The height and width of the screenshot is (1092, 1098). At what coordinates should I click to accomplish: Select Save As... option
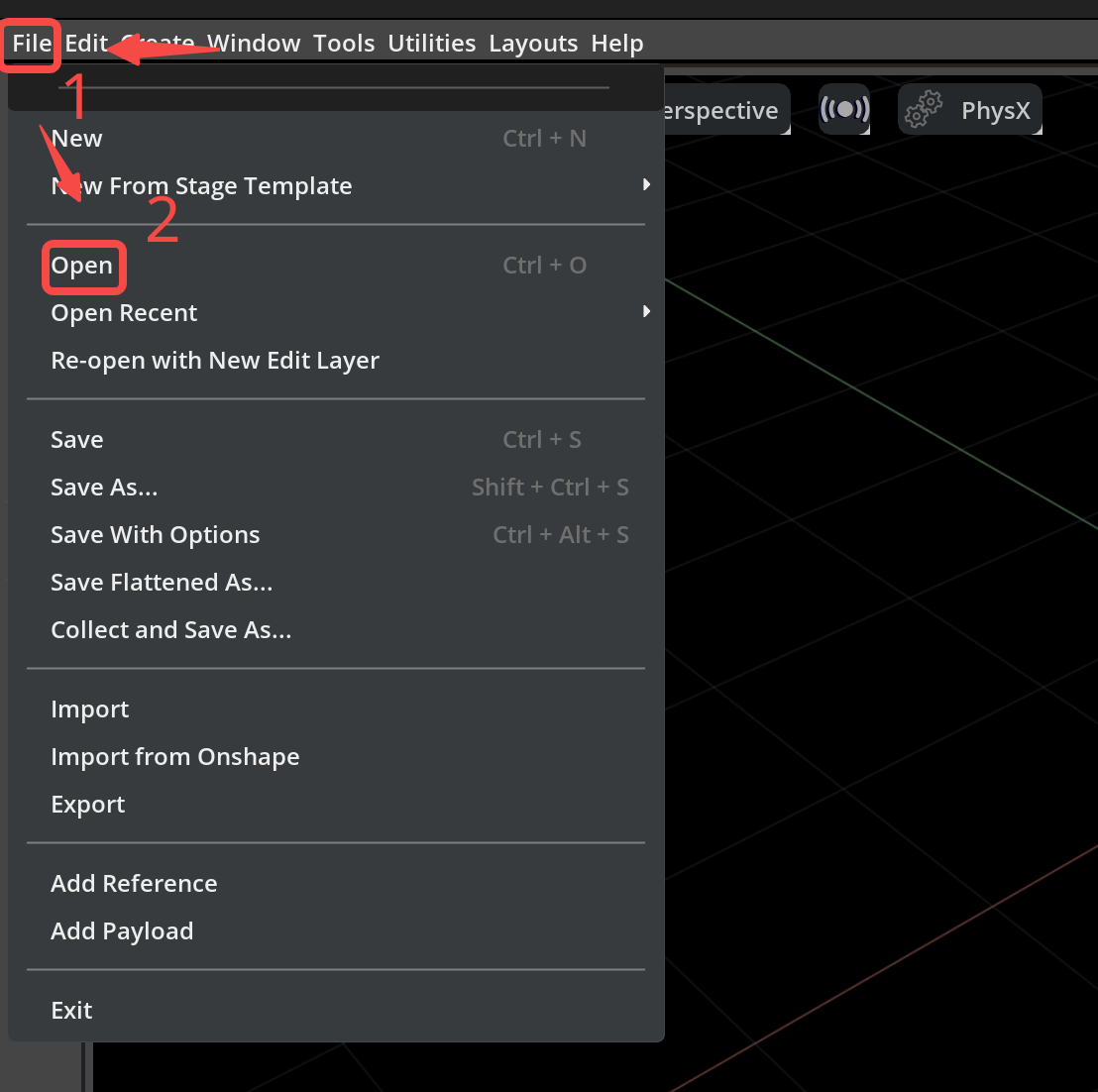(x=336, y=488)
